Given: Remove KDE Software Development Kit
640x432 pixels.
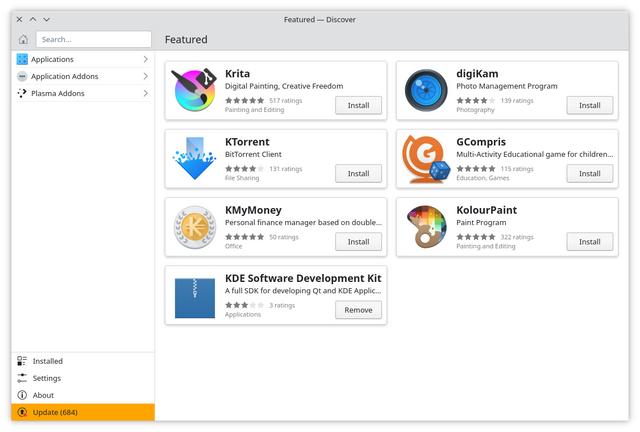Looking at the screenshot, I should click(x=358, y=310).
